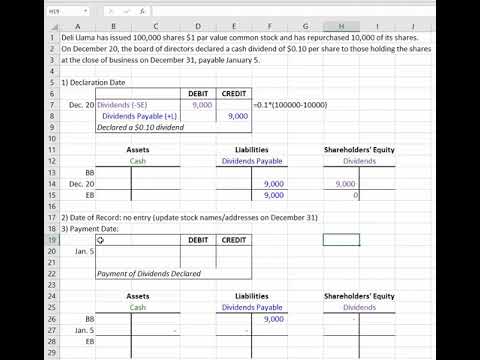Click Shareholders' Equity heading in row 11
This screenshot has width=480, height=360.
point(359,150)
